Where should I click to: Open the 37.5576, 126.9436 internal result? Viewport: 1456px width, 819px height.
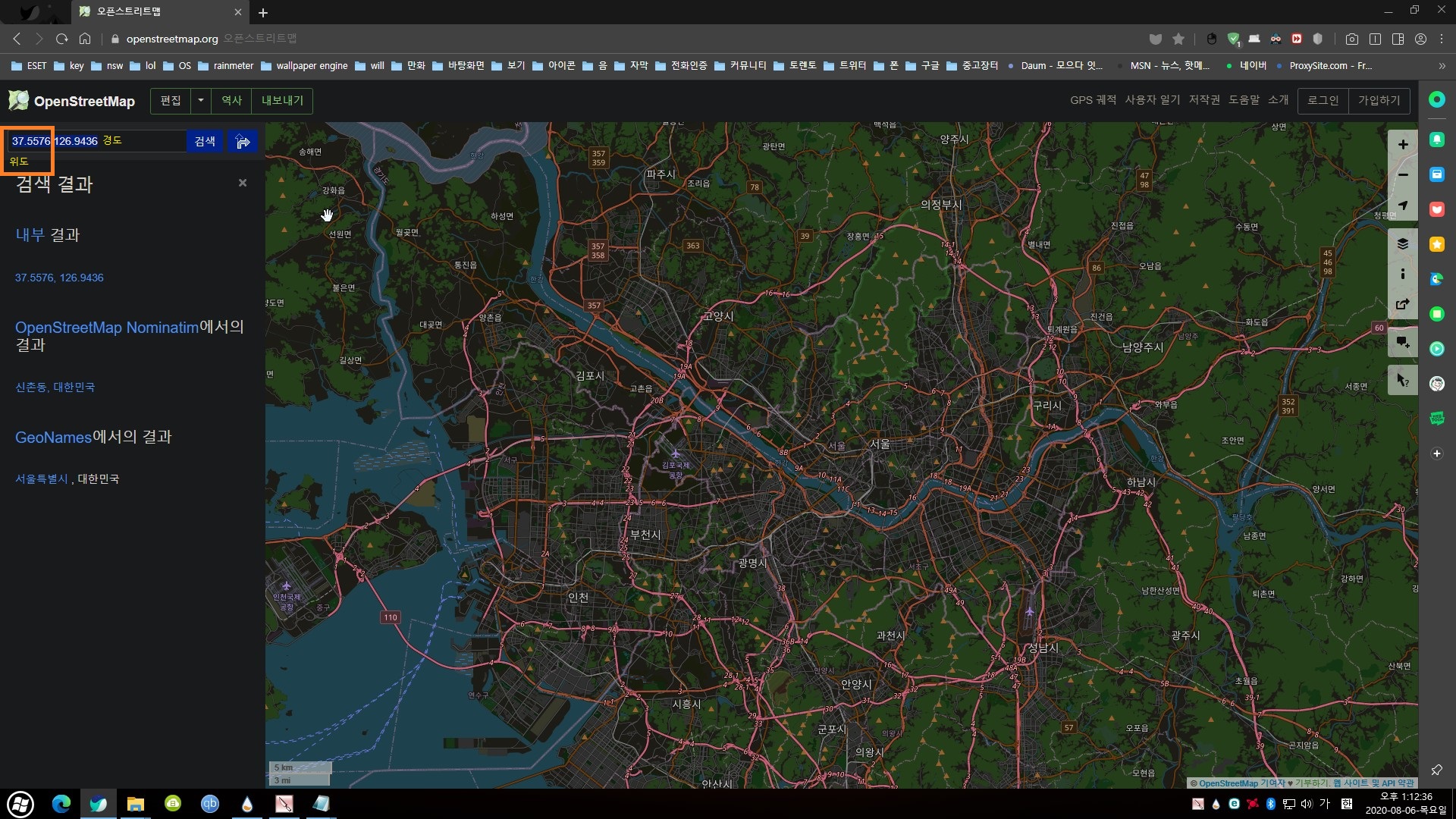pyautogui.click(x=59, y=278)
